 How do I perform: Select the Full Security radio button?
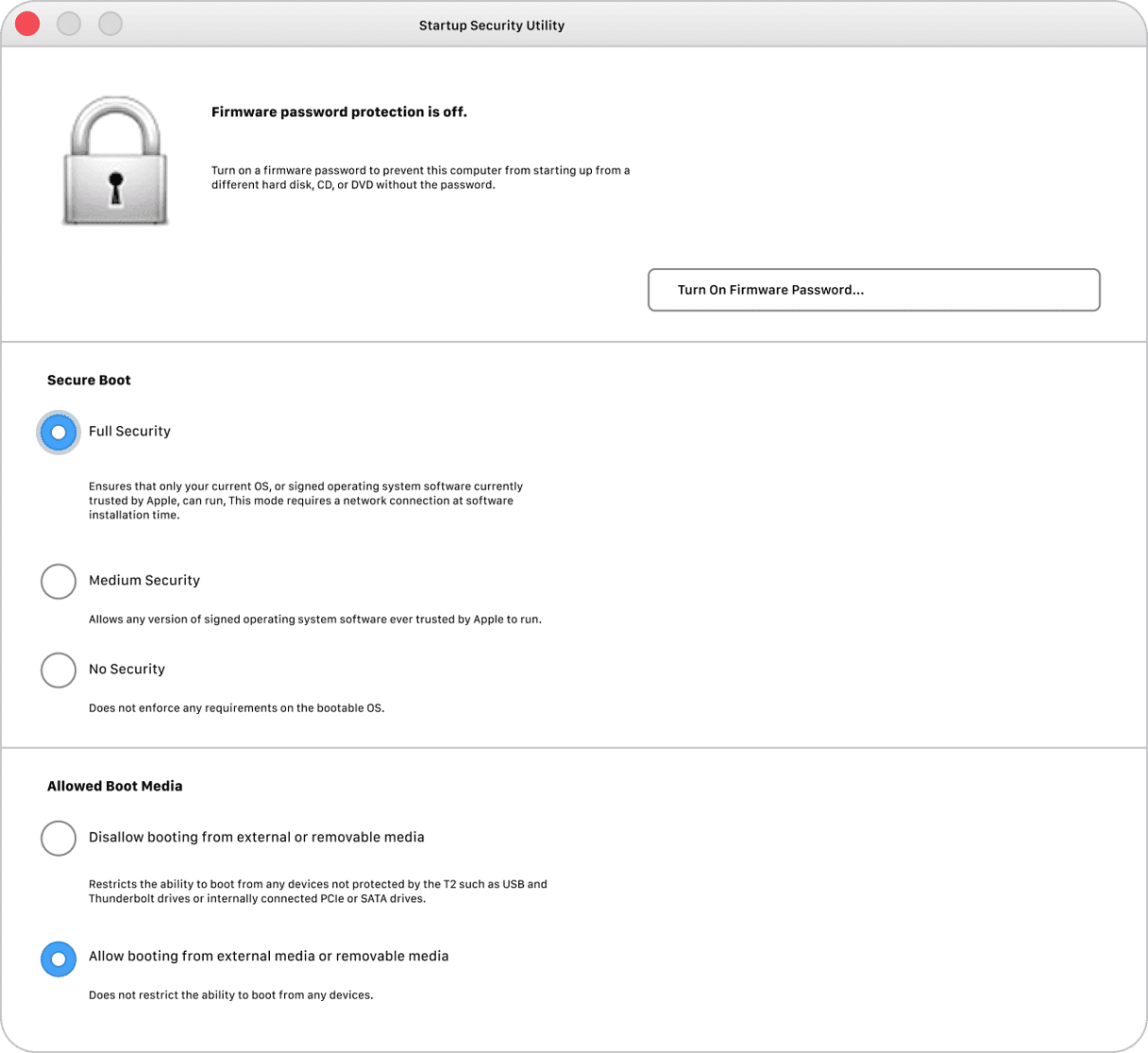[x=59, y=433]
